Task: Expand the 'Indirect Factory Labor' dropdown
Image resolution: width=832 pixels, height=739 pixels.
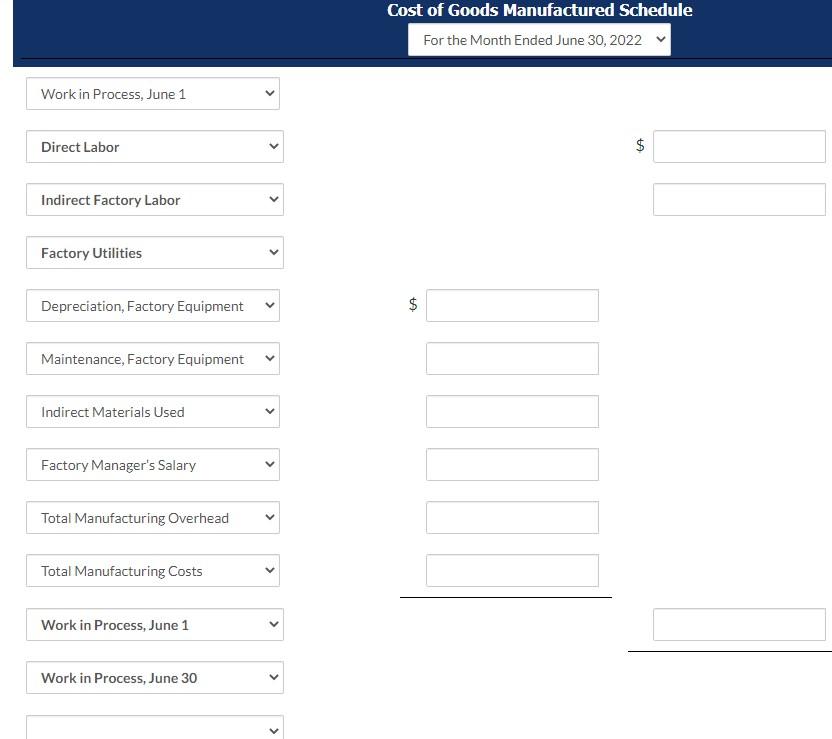Action: 154,199
